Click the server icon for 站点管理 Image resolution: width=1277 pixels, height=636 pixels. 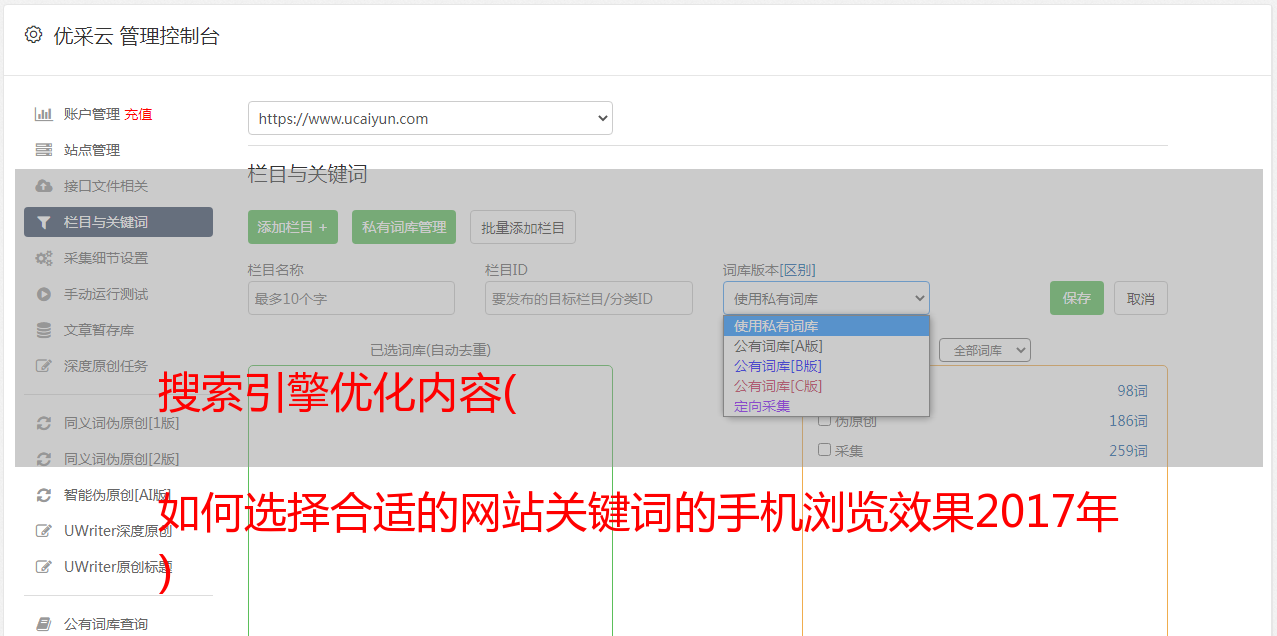pos(43,150)
